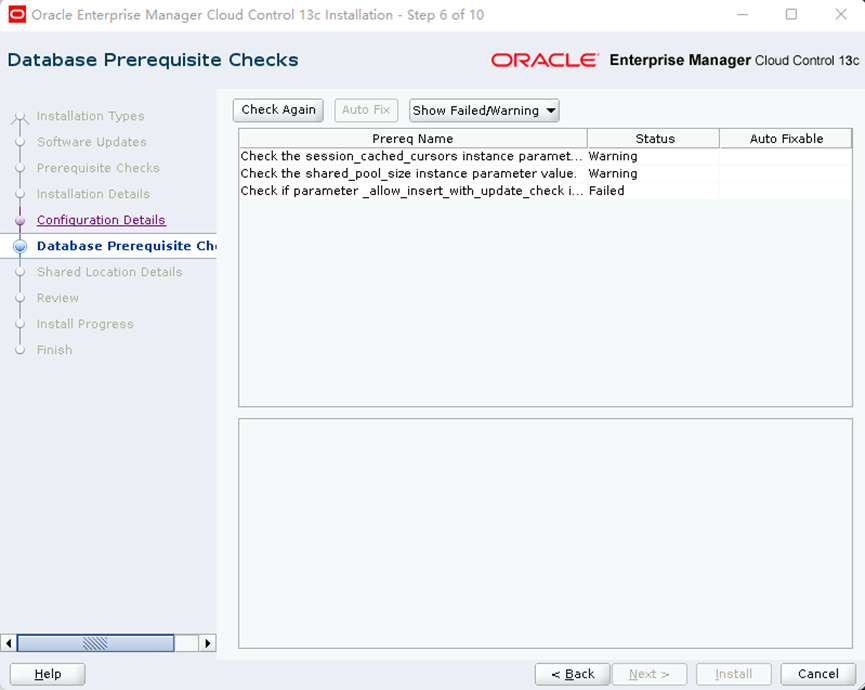Click the Configuration Details step marker dot

click(20, 220)
